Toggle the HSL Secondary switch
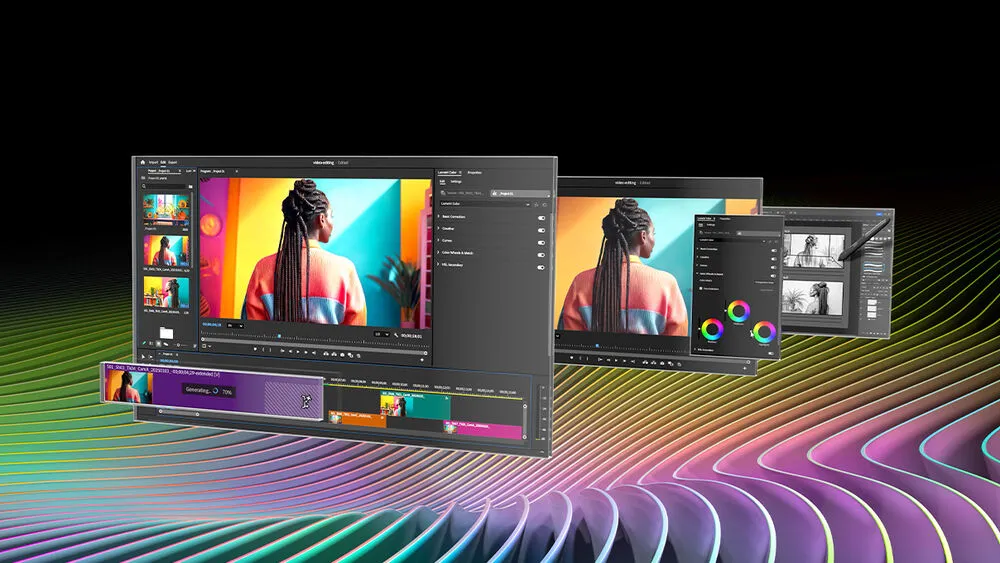This screenshot has height=563, width=1000. coord(541,267)
